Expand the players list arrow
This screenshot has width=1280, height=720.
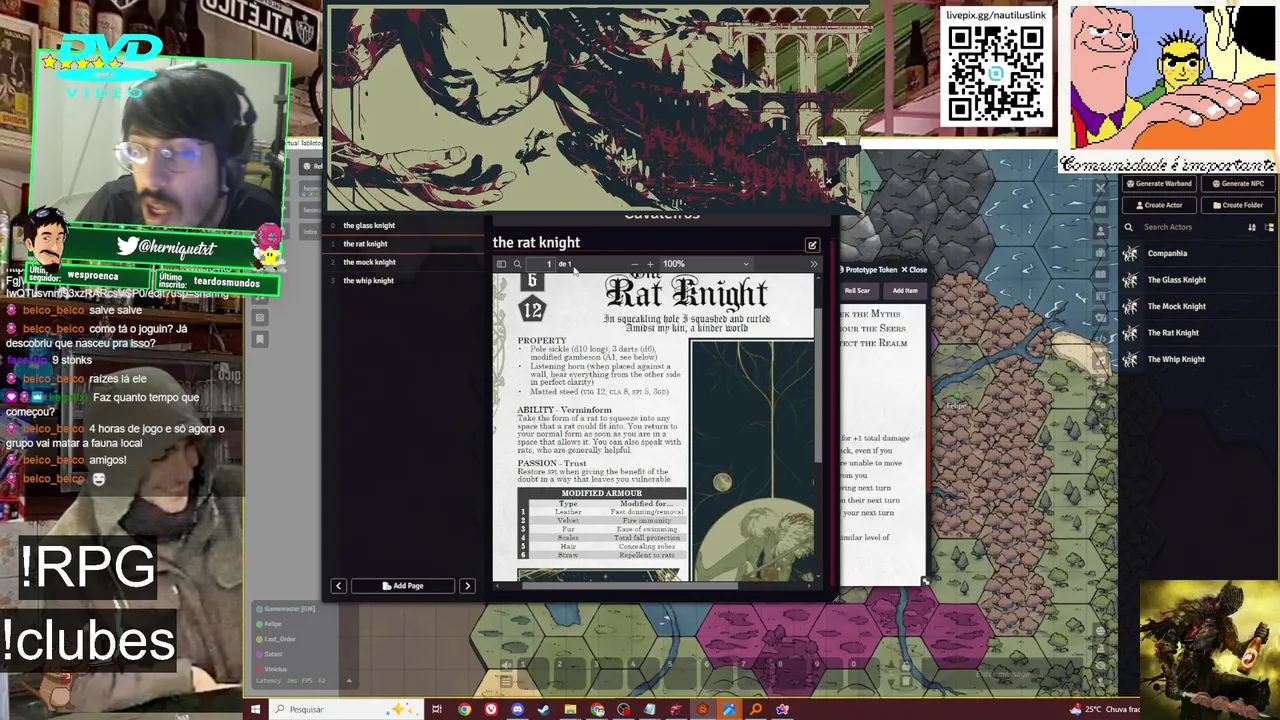(x=348, y=681)
